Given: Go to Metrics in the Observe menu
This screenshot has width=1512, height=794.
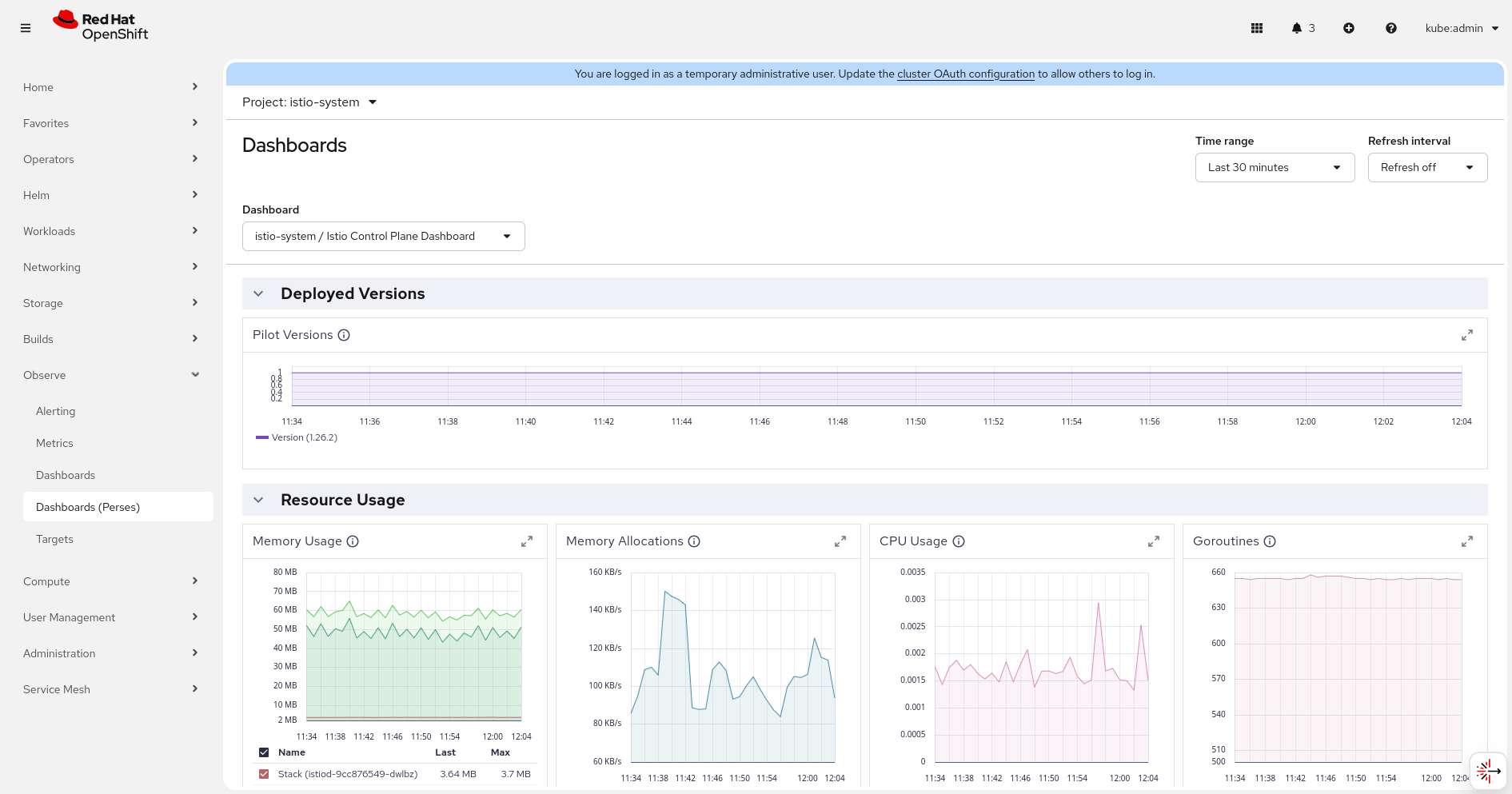Looking at the screenshot, I should point(54,443).
